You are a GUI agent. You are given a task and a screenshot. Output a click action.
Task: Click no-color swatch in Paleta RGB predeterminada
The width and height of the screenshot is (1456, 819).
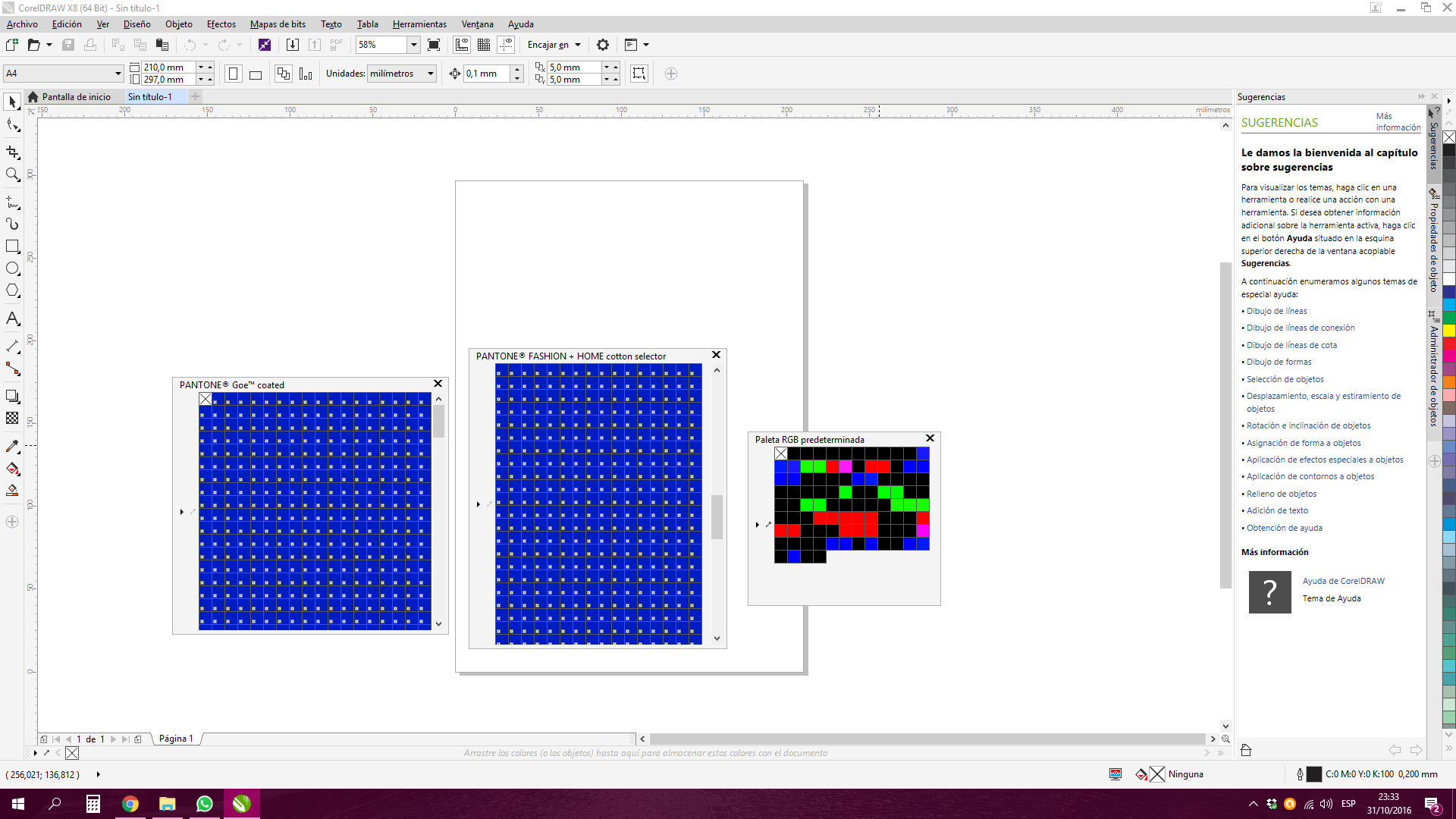click(781, 453)
